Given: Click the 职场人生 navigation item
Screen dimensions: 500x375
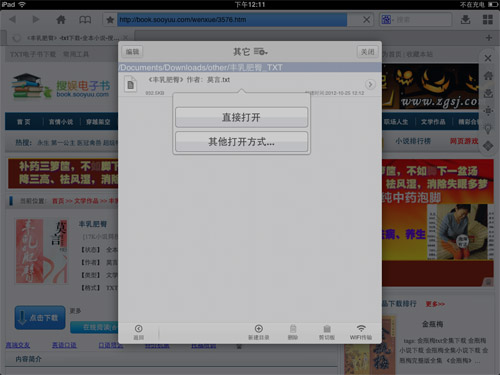Looking at the screenshot, I should click(x=396, y=122).
